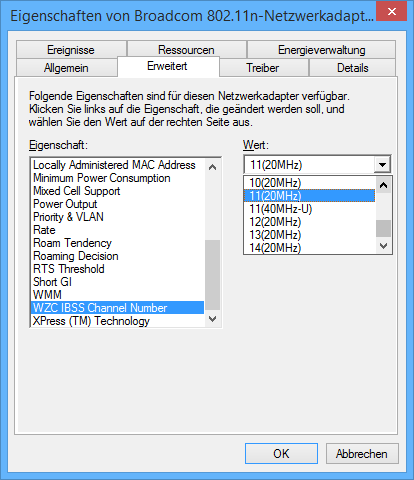Image resolution: width=414 pixels, height=480 pixels.
Task: Select Short GI property
Action: coord(118,282)
